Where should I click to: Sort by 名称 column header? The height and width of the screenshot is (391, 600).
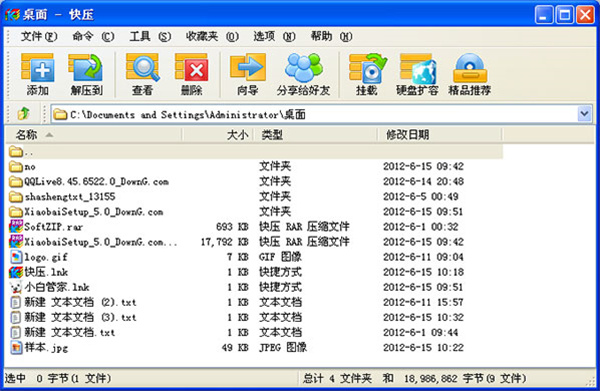pyautogui.click(x=94, y=135)
